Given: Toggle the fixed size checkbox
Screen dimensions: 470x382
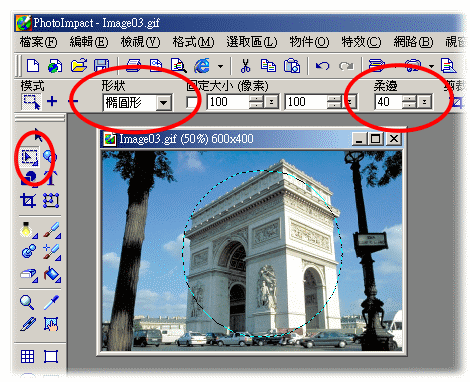Looking at the screenshot, I should click(x=192, y=102).
